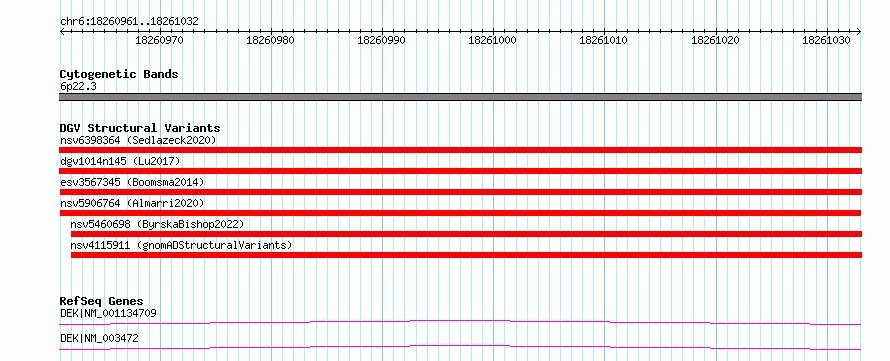The width and height of the screenshot is (890, 361).
Task: Click ruler tick label 18261020
Action: point(715,41)
